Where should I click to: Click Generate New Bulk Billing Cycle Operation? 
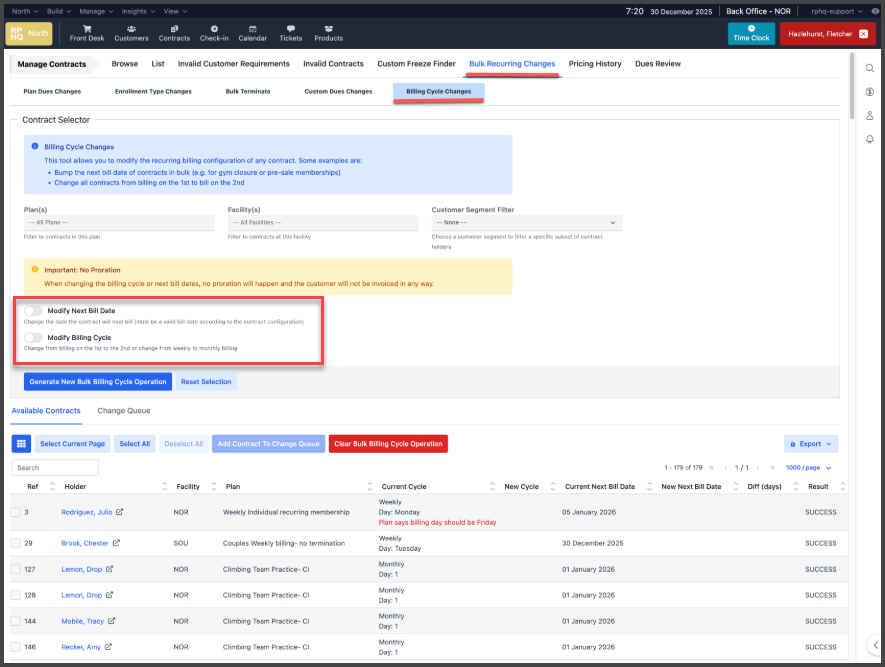click(98, 382)
